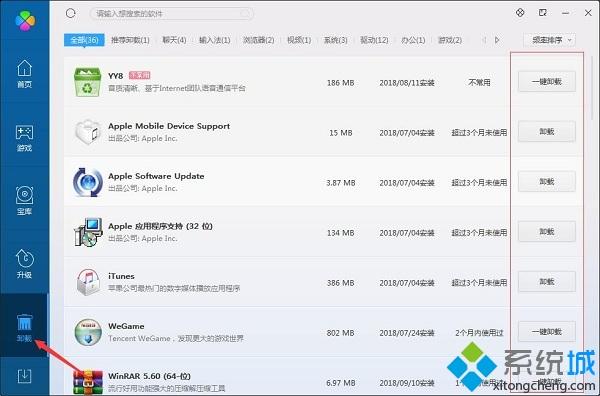
Task: Click the iTunes name text
Action: pos(121,276)
